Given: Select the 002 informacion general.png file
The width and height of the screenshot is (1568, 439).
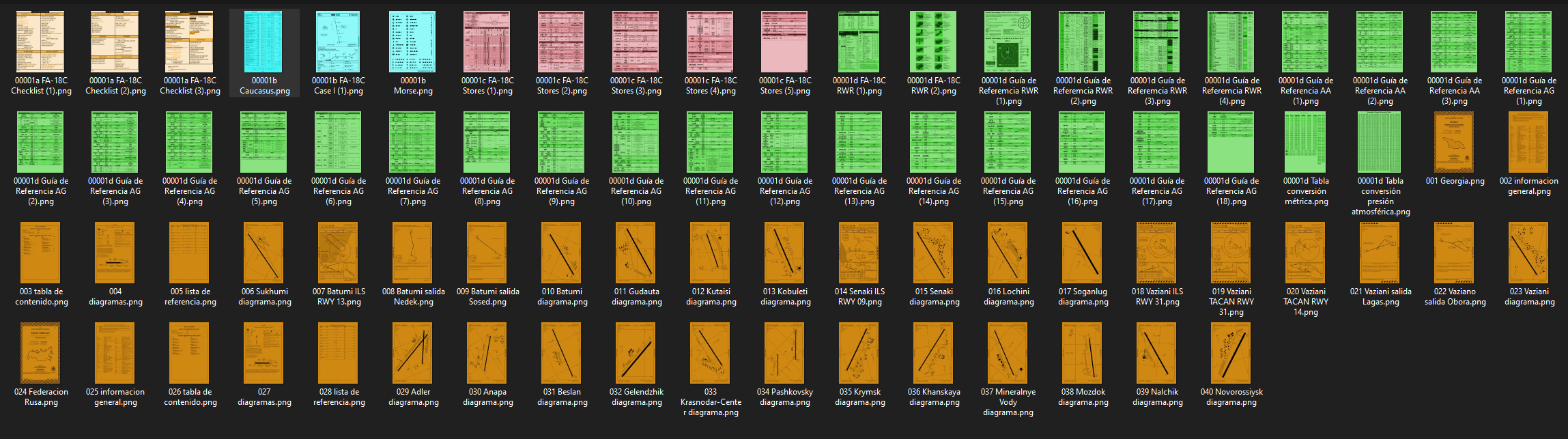Looking at the screenshot, I should [x=1528, y=143].
